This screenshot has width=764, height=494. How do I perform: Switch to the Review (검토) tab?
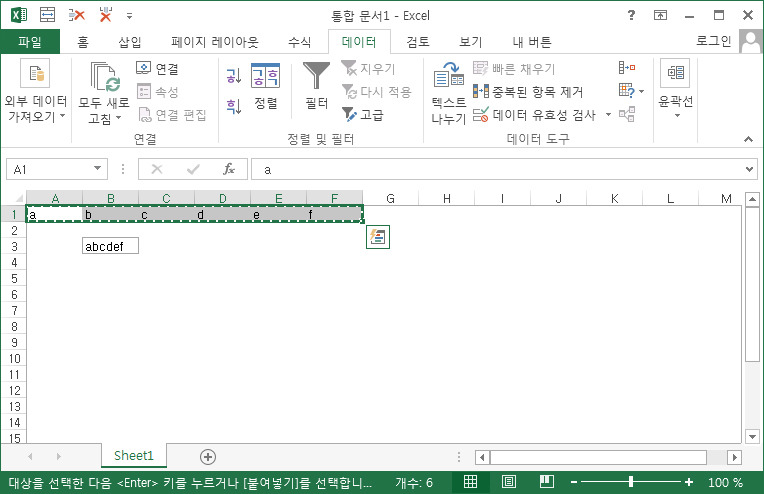click(418, 42)
